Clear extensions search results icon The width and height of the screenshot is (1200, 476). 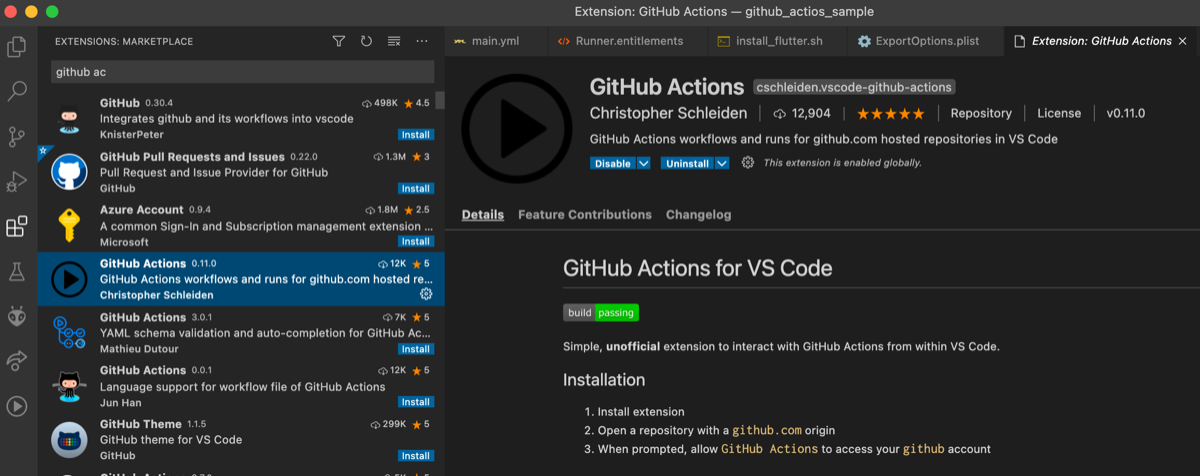click(x=394, y=41)
